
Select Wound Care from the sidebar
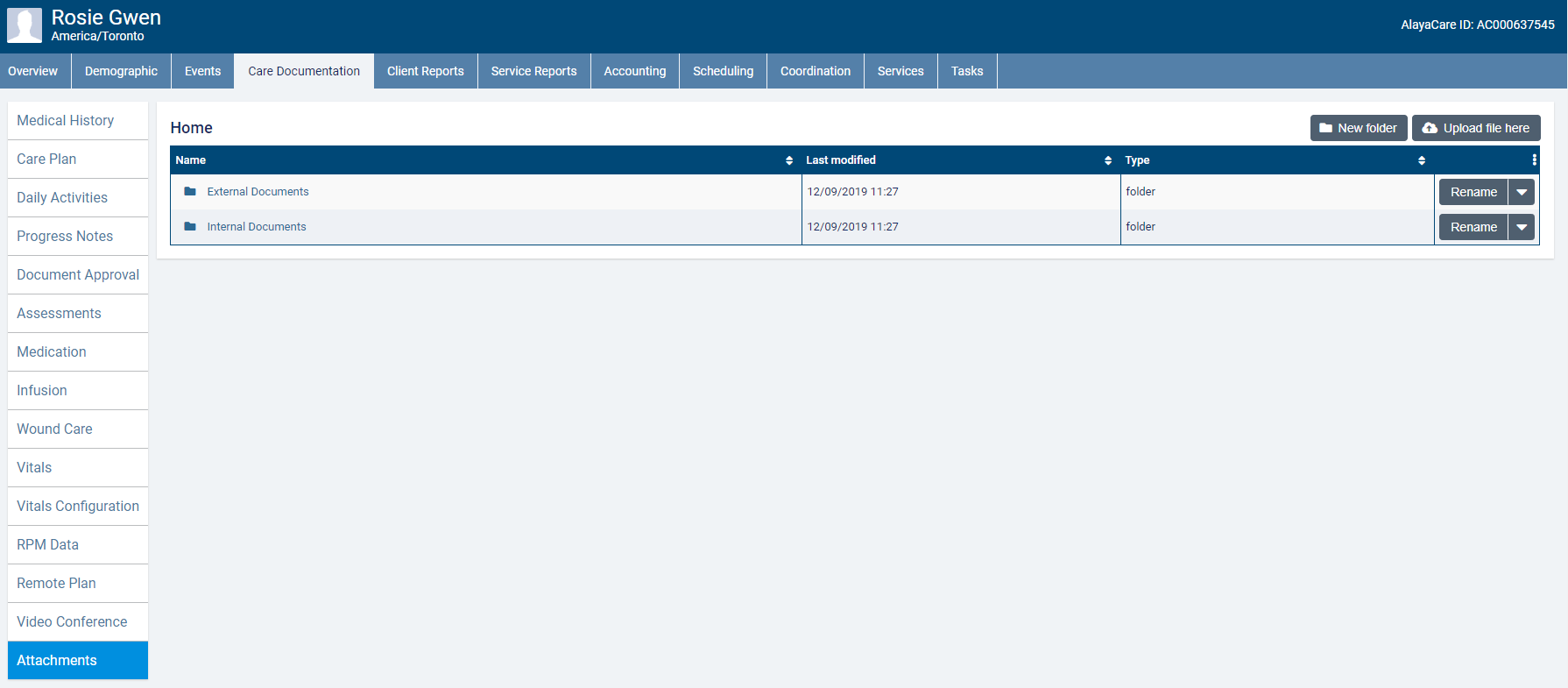pyautogui.click(x=54, y=429)
